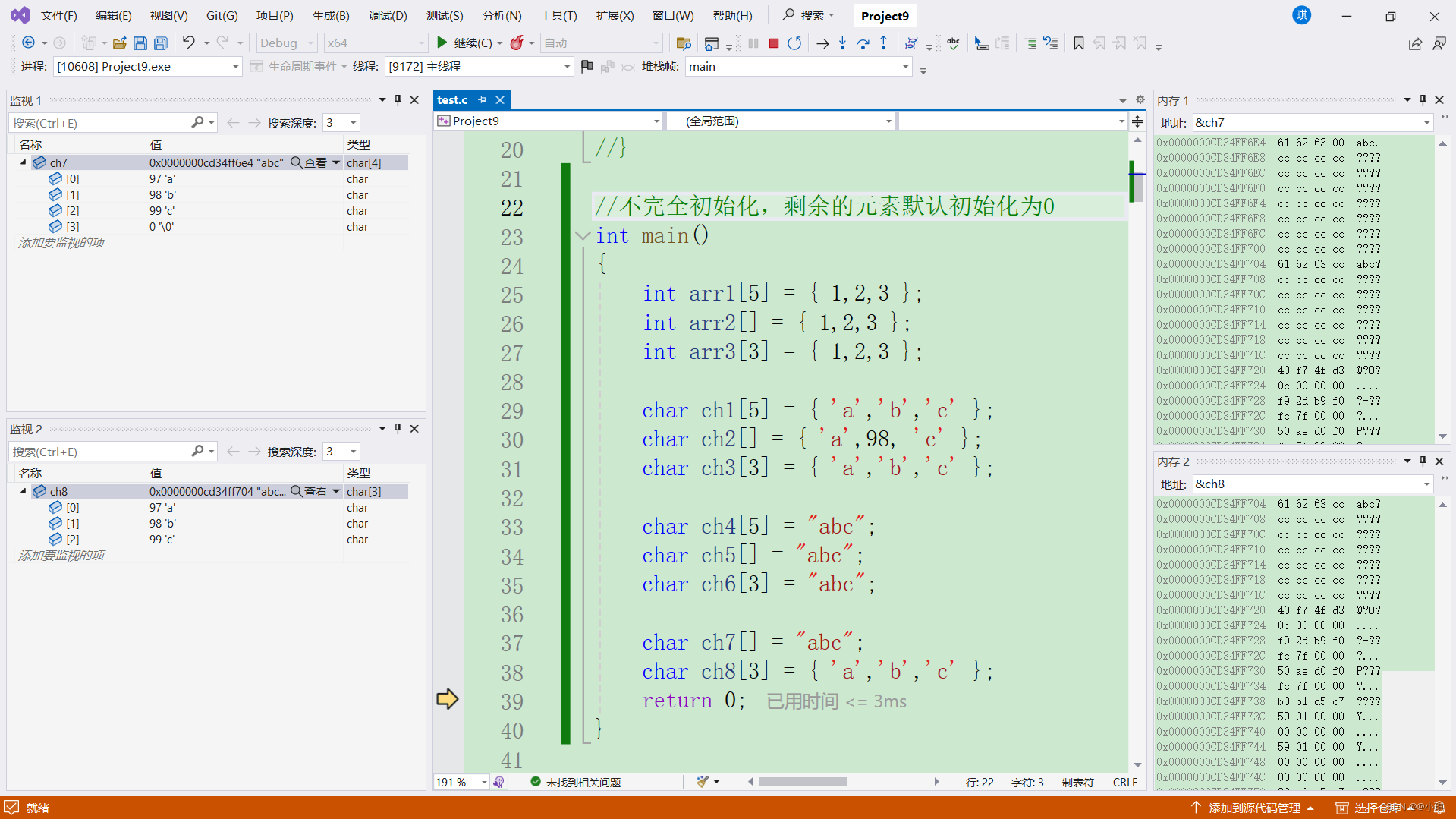The width and height of the screenshot is (1456, 819).
Task: Click the editor vertical scrollbar down arrow
Action: (x=1137, y=765)
